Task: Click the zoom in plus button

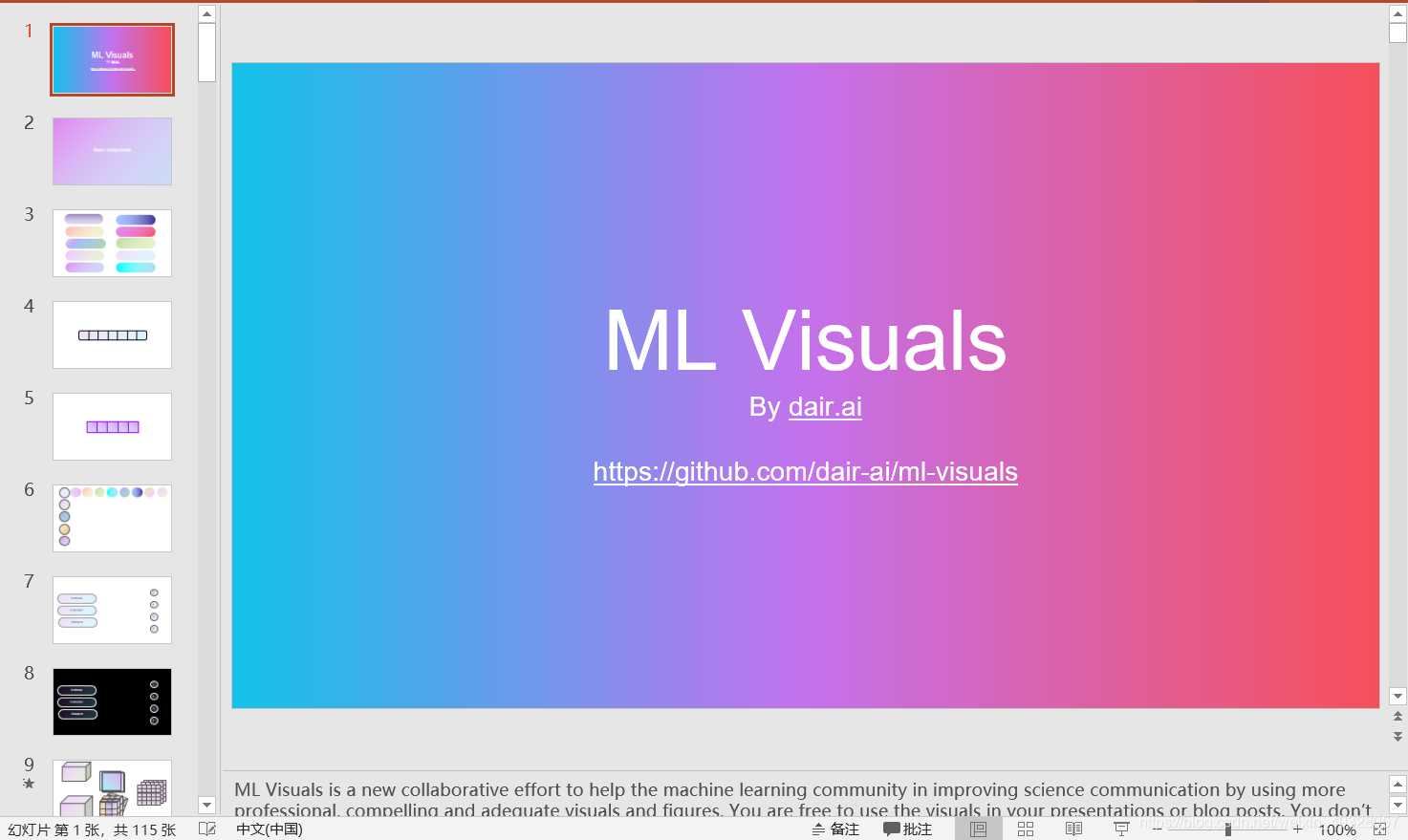Action: pyautogui.click(x=1297, y=829)
